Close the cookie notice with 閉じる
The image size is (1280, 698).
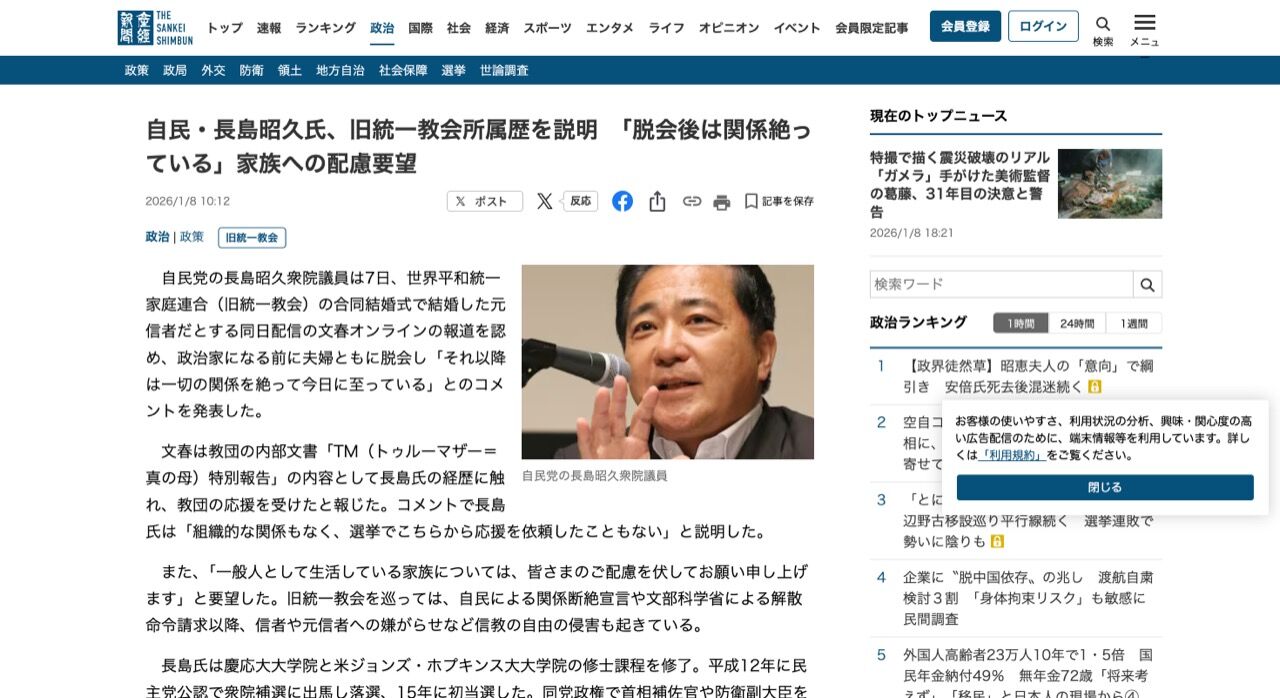1105,487
